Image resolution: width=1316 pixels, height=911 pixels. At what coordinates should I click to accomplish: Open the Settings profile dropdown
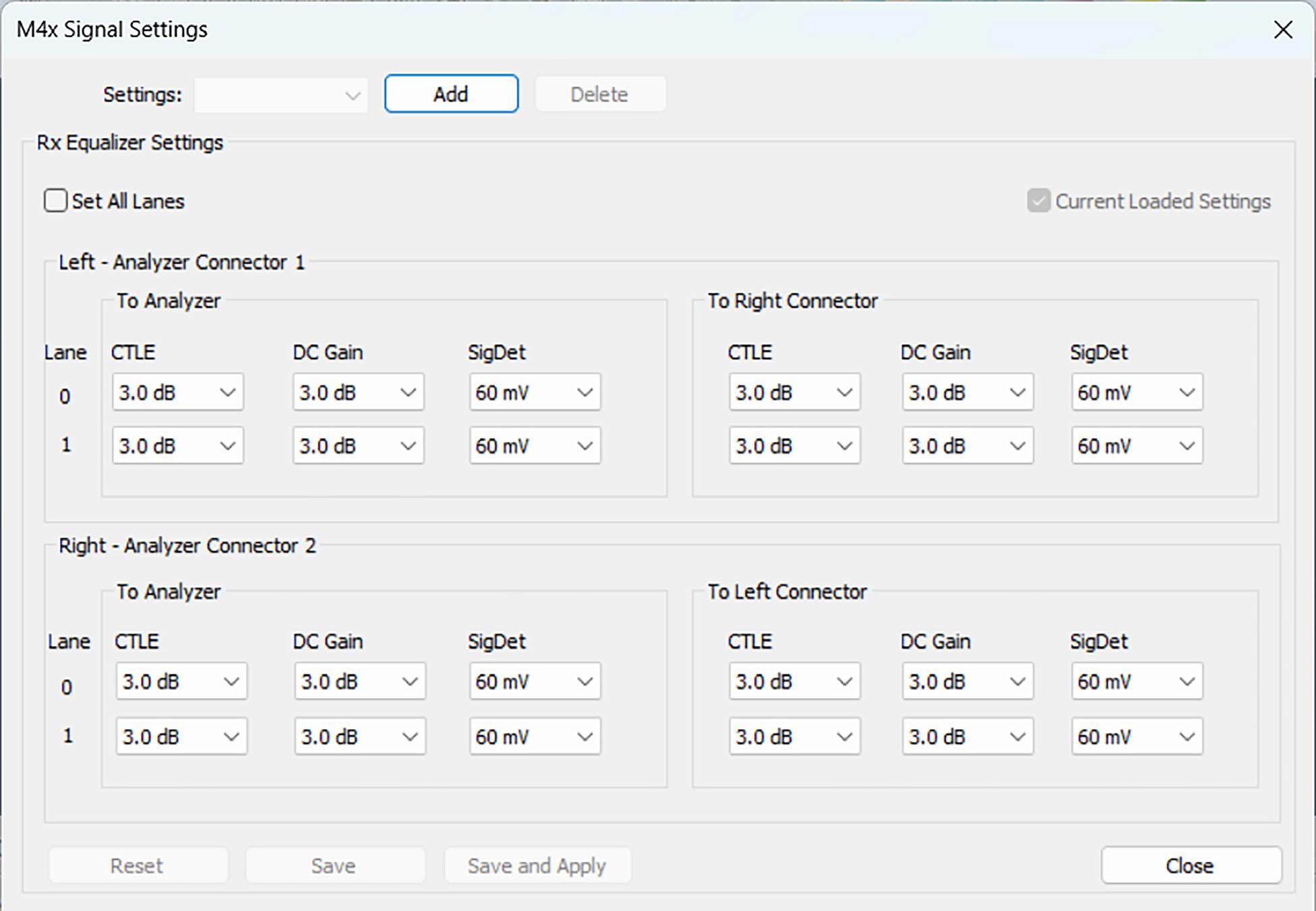pos(281,95)
